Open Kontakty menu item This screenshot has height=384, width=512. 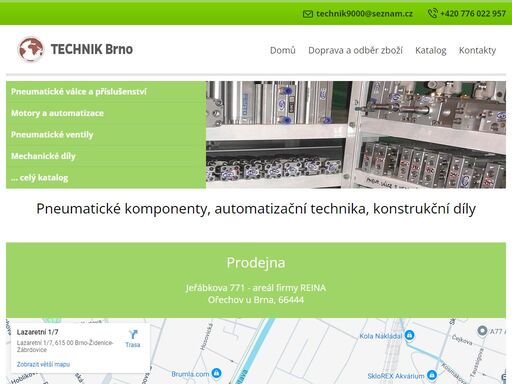click(x=477, y=50)
